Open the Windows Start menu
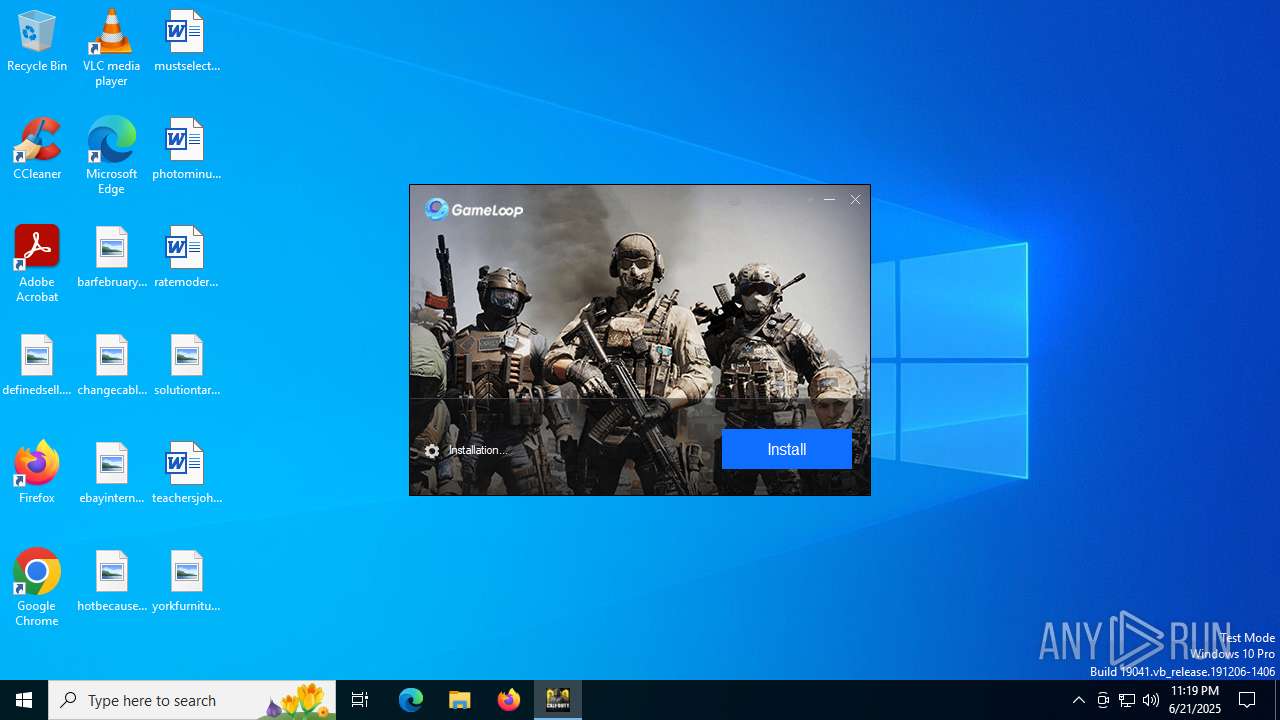 pos(24,700)
